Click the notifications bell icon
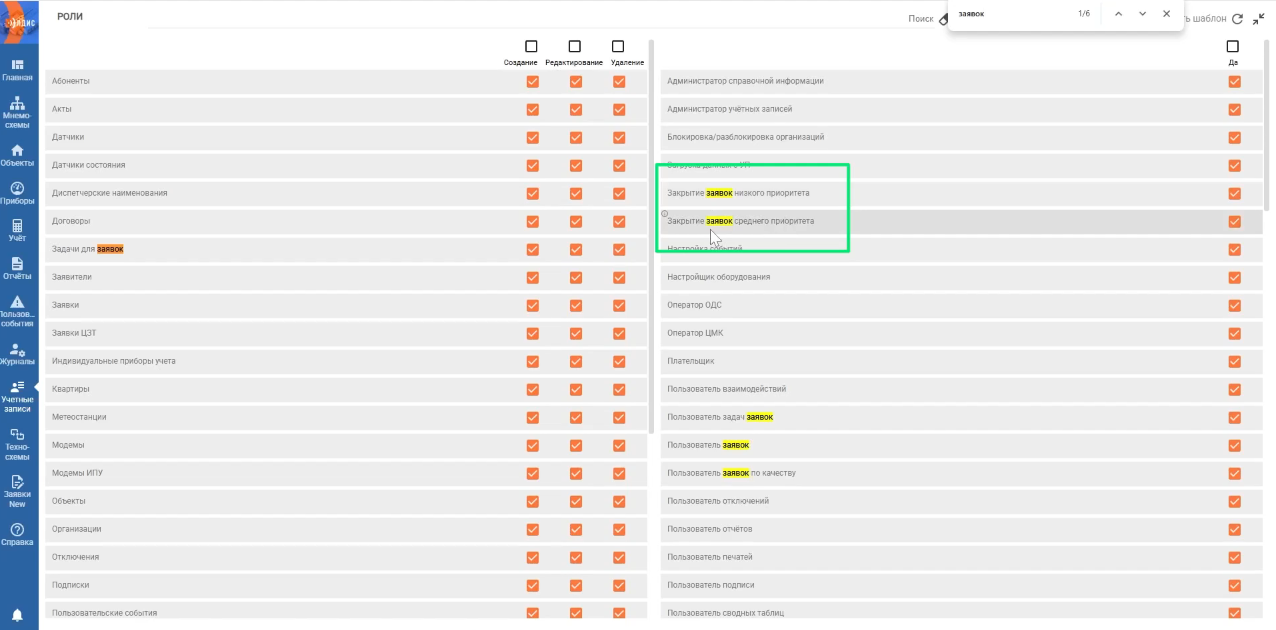Image resolution: width=1276 pixels, height=630 pixels. (x=17, y=614)
